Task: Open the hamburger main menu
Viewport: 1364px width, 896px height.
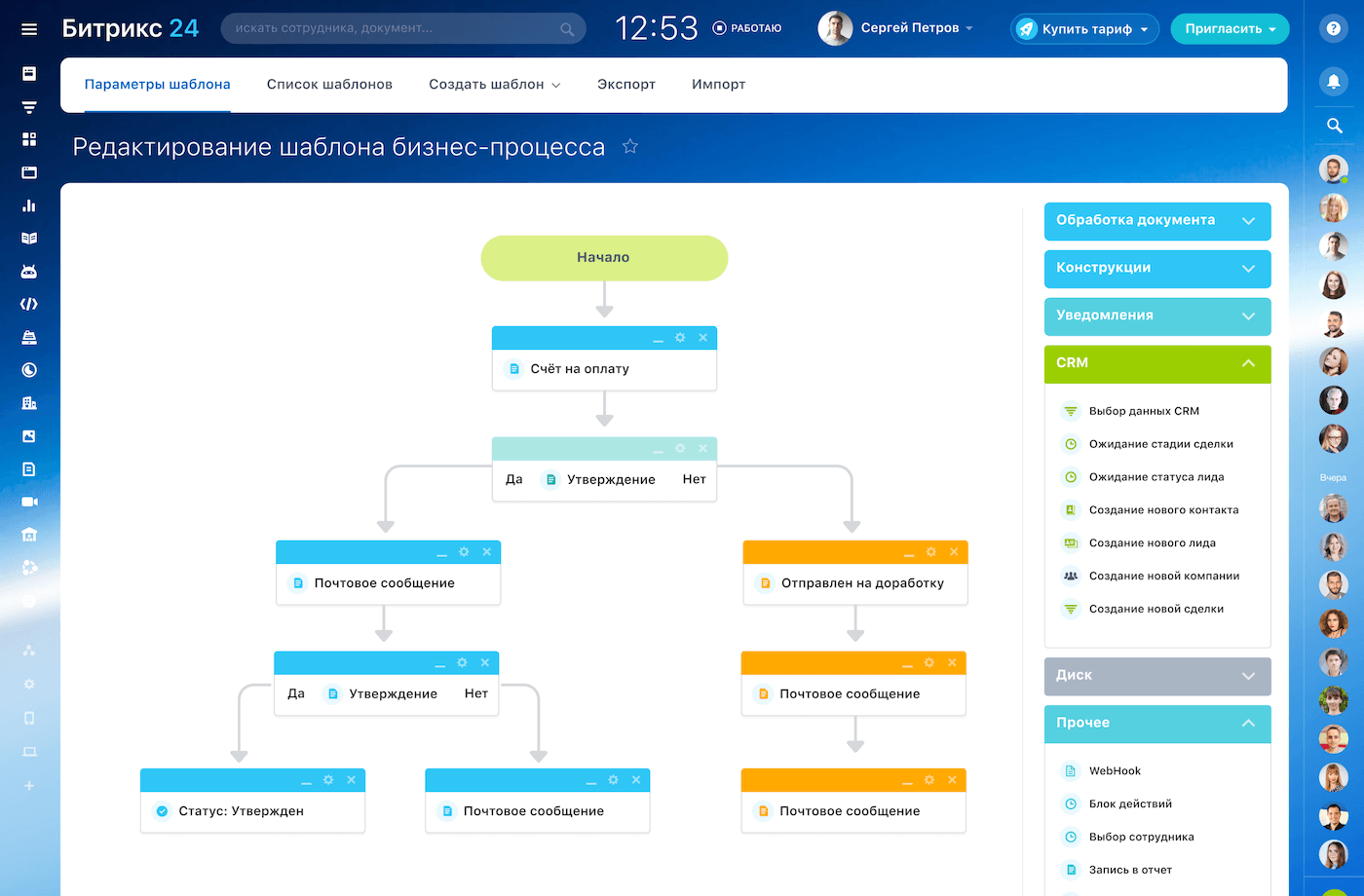Action: [x=29, y=29]
